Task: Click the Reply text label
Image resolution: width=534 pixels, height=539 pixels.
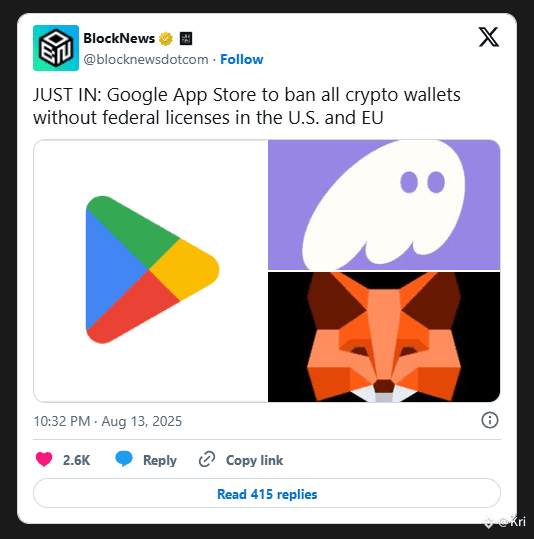Action: [160, 460]
